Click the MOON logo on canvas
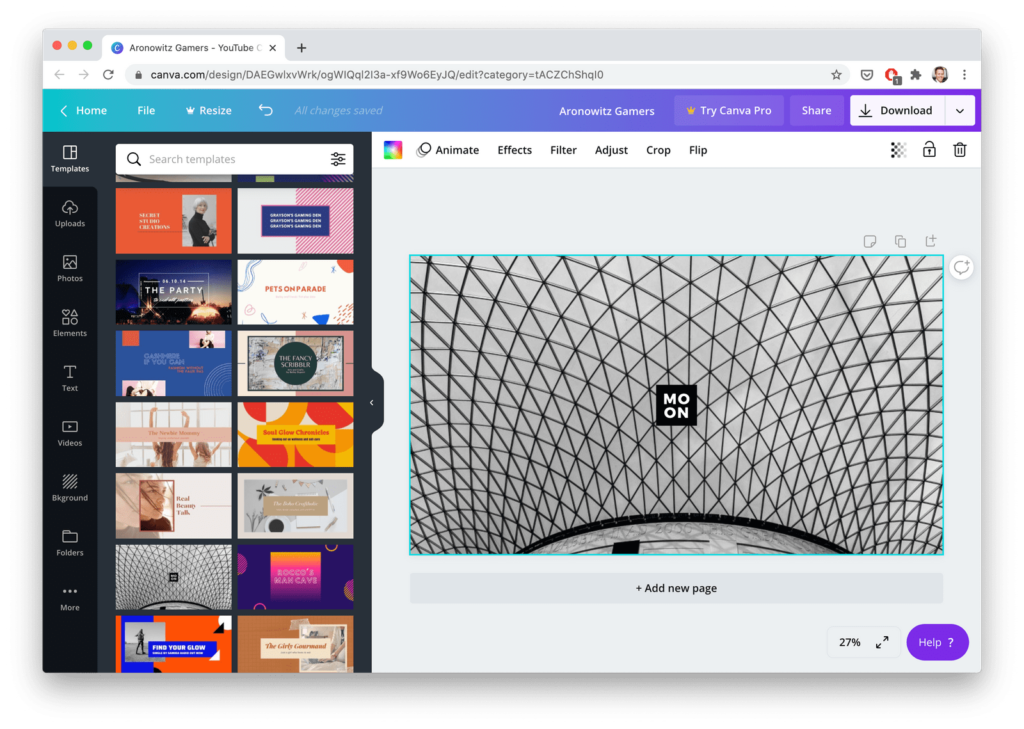 (676, 405)
